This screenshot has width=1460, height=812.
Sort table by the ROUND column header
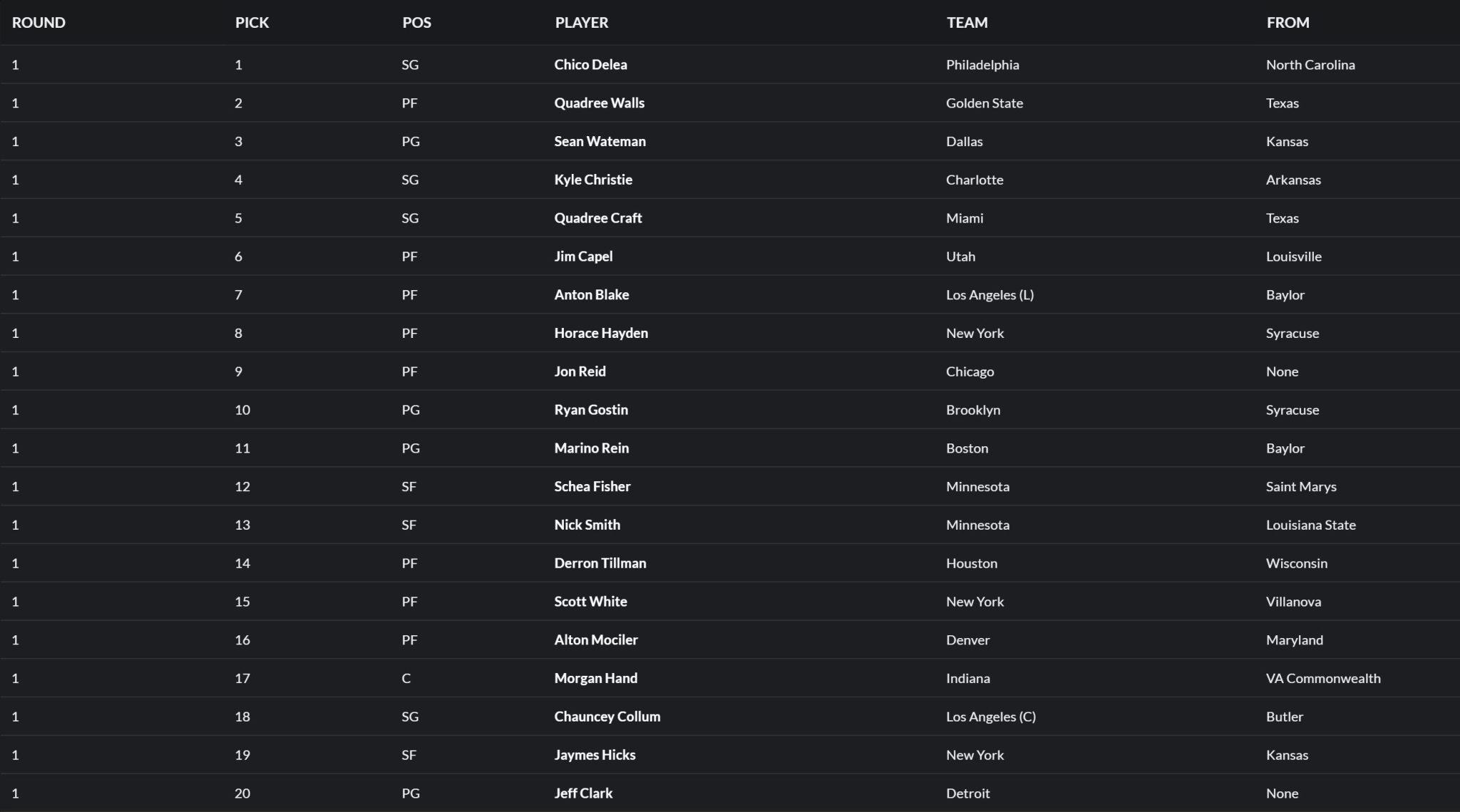(38, 22)
